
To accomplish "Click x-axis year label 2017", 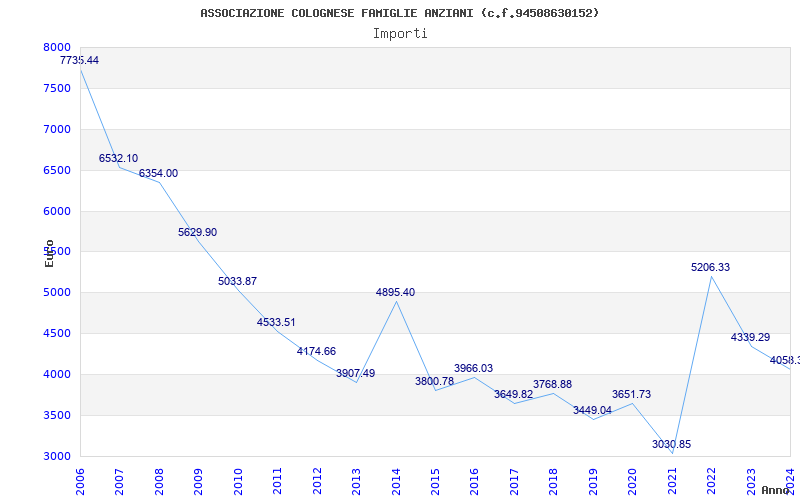I will tap(514, 481).
